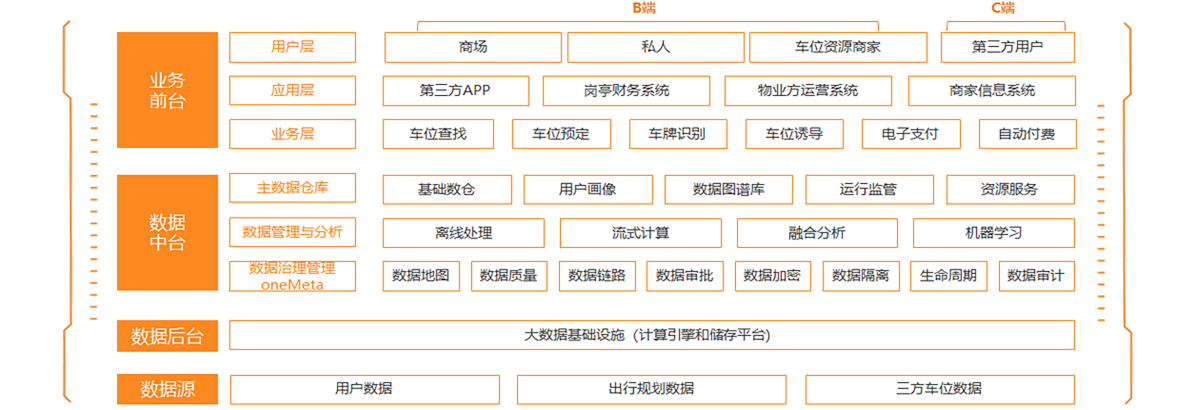Select the 数据质量 box
1200x410 pixels.
509,276
